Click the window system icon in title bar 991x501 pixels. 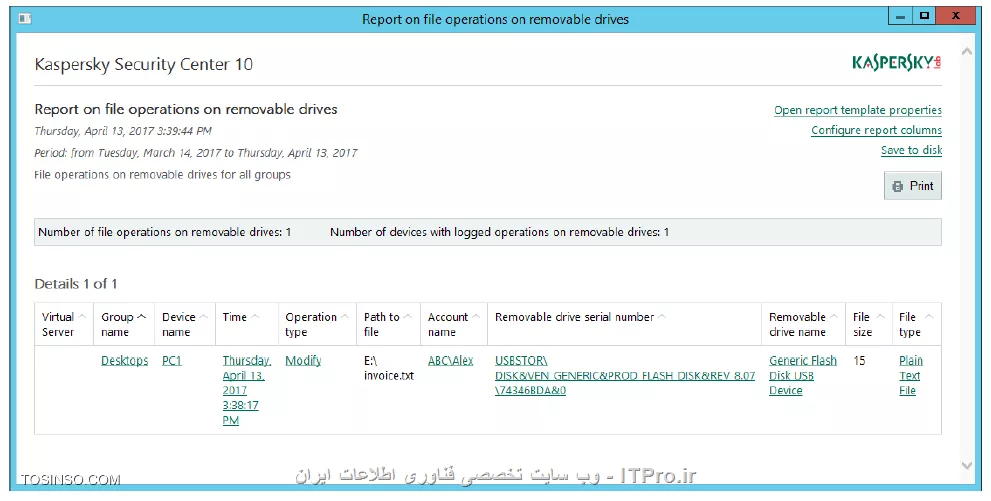click(25, 19)
